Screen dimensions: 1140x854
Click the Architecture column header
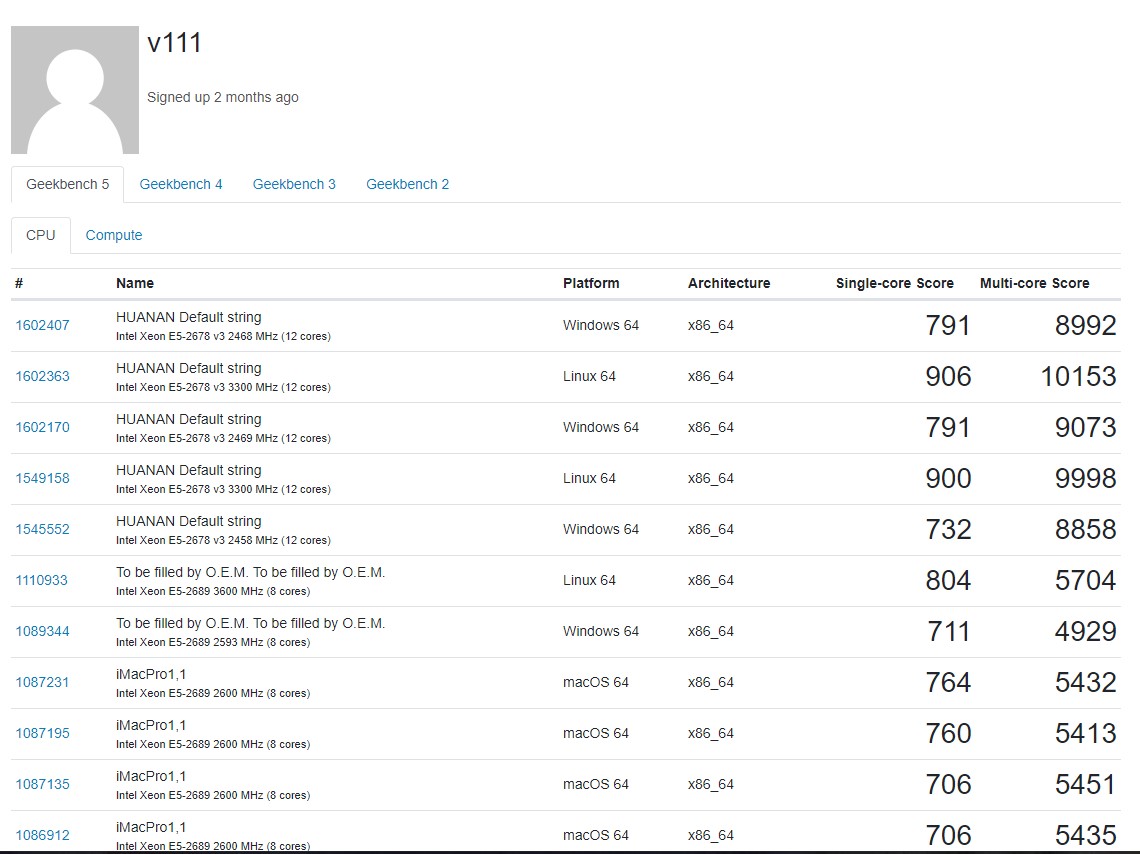[x=729, y=283]
